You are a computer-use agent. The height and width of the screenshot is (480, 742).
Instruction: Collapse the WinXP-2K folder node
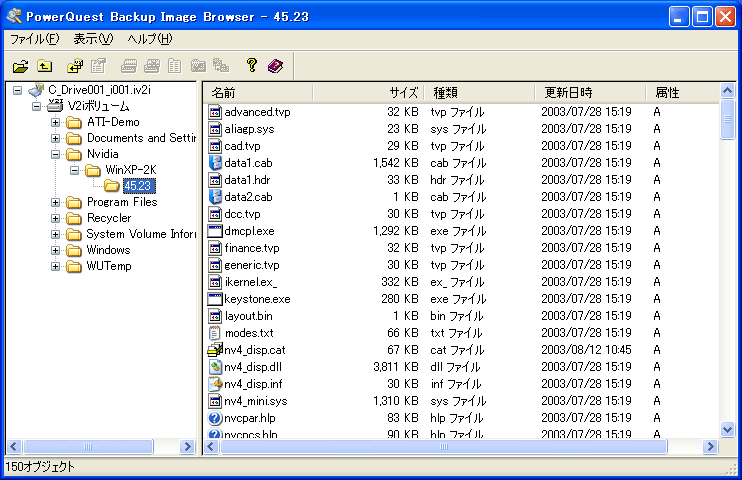pyautogui.click(x=74, y=170)
